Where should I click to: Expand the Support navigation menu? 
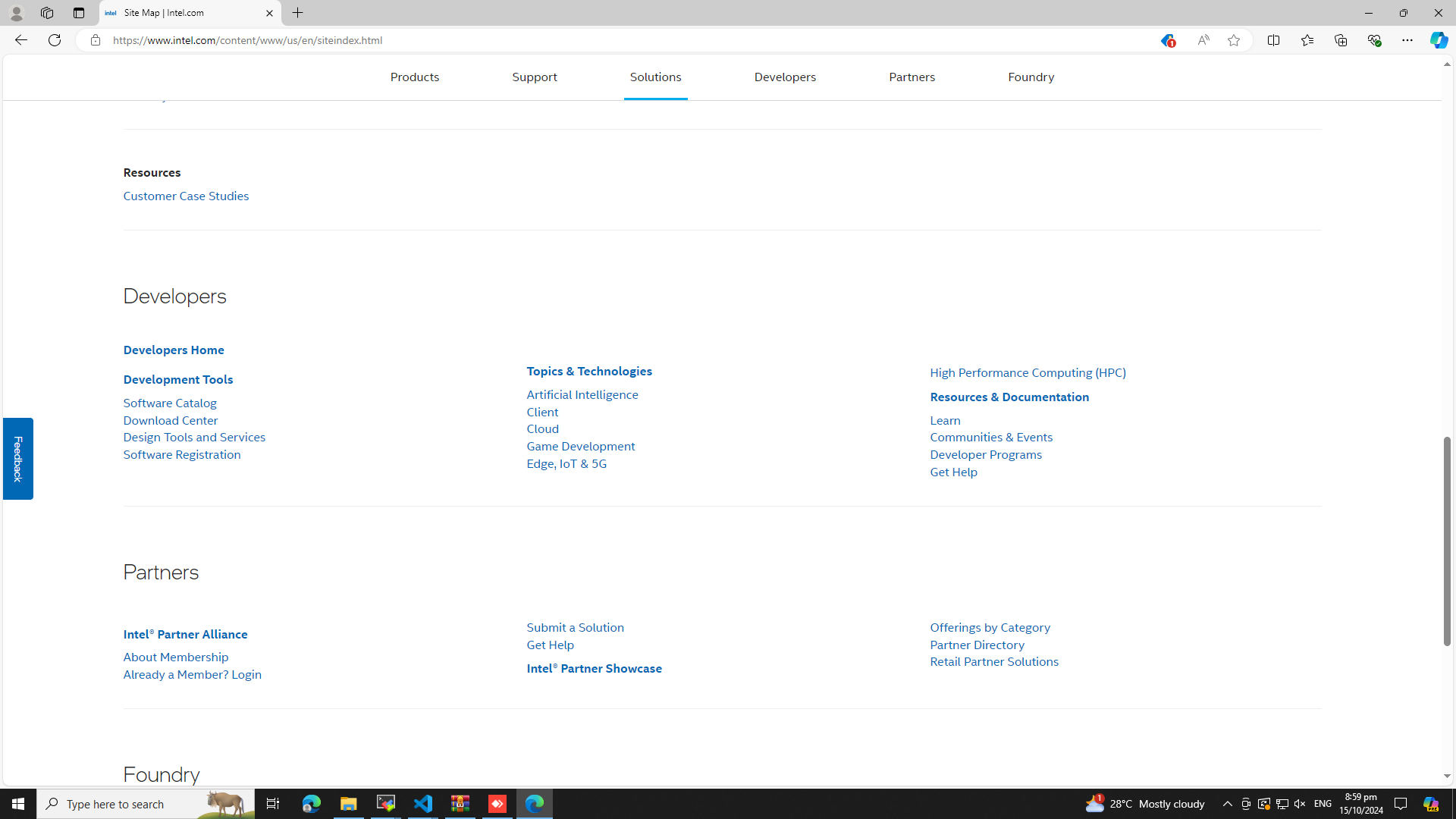pos(534,77)
